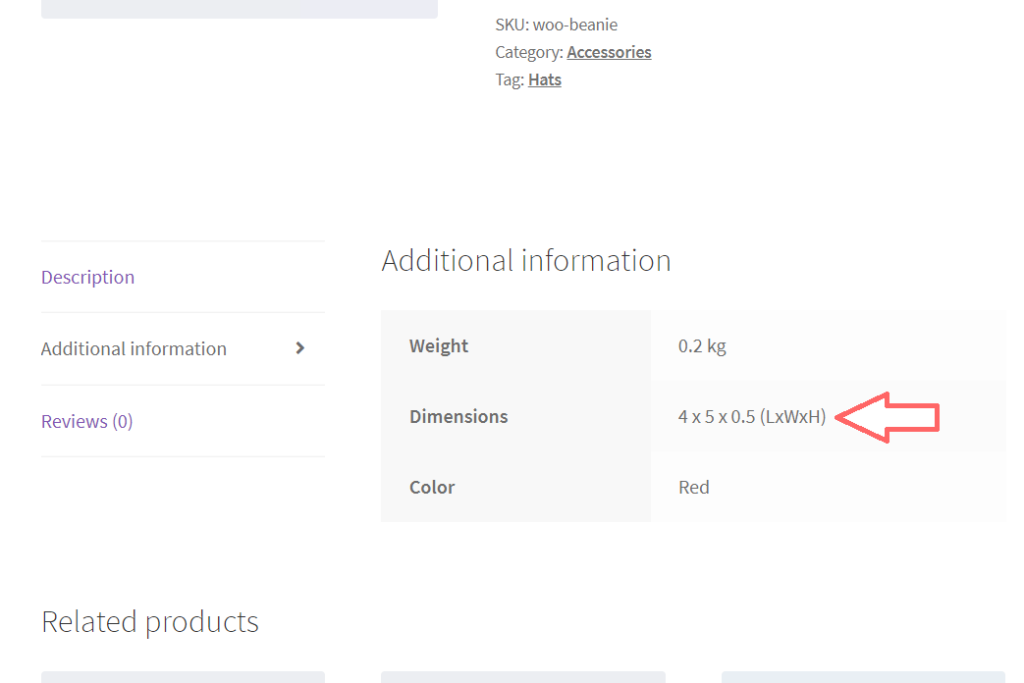Switch to the Description tab
This screenshot has width=1024, height=683.
pyautogui.click(x=87, y=277)
